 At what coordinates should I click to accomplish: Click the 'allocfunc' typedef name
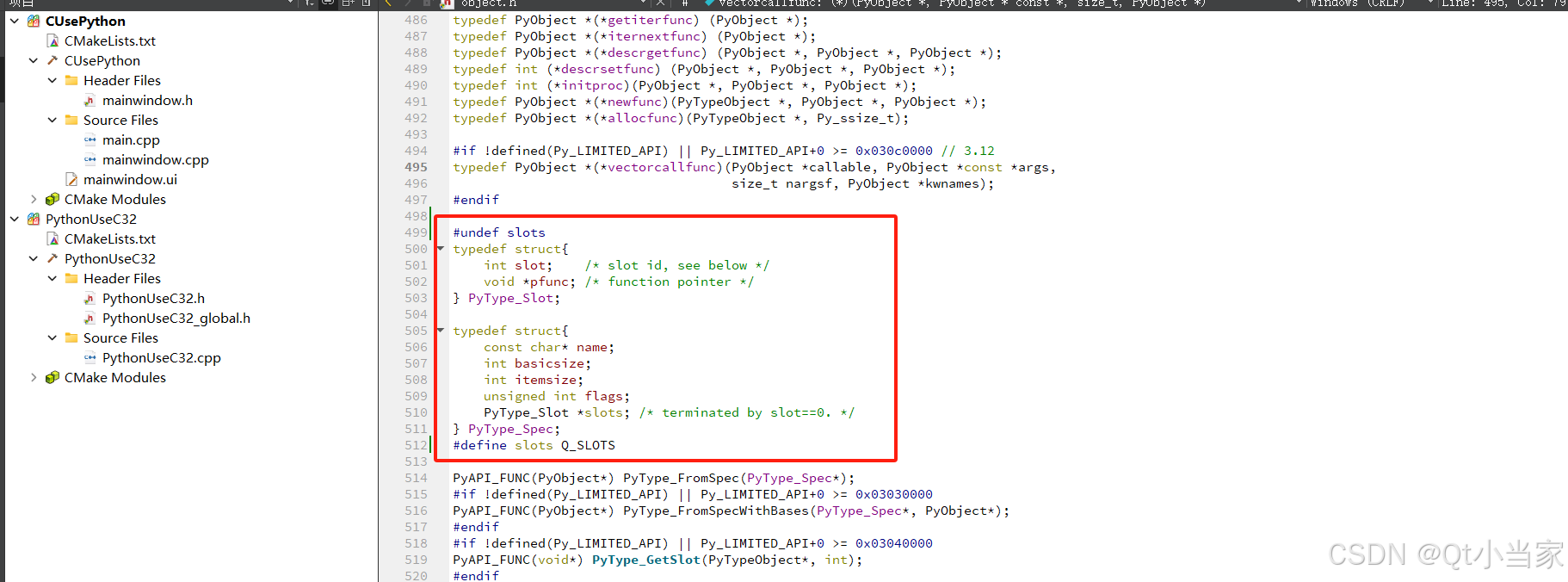click(x=642, y=118)
